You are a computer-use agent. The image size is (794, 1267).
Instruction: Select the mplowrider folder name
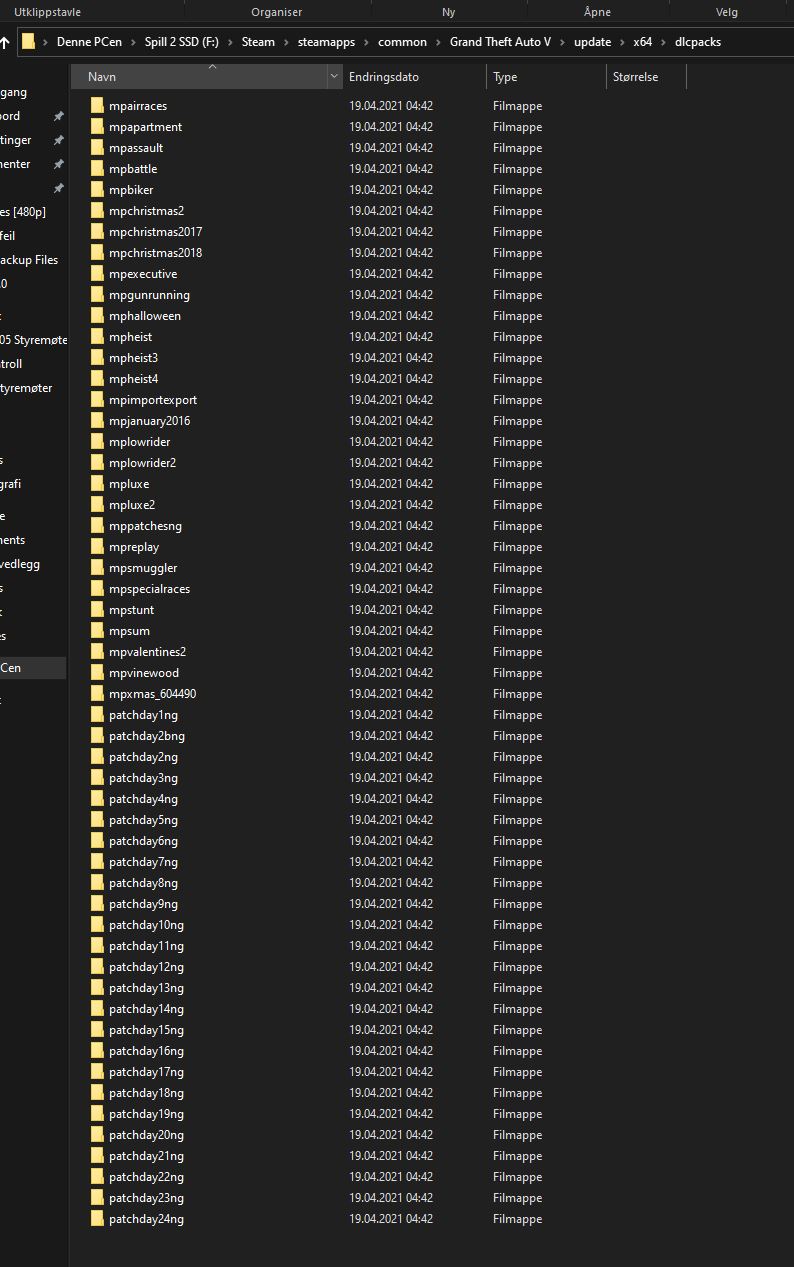pos(139,442)
